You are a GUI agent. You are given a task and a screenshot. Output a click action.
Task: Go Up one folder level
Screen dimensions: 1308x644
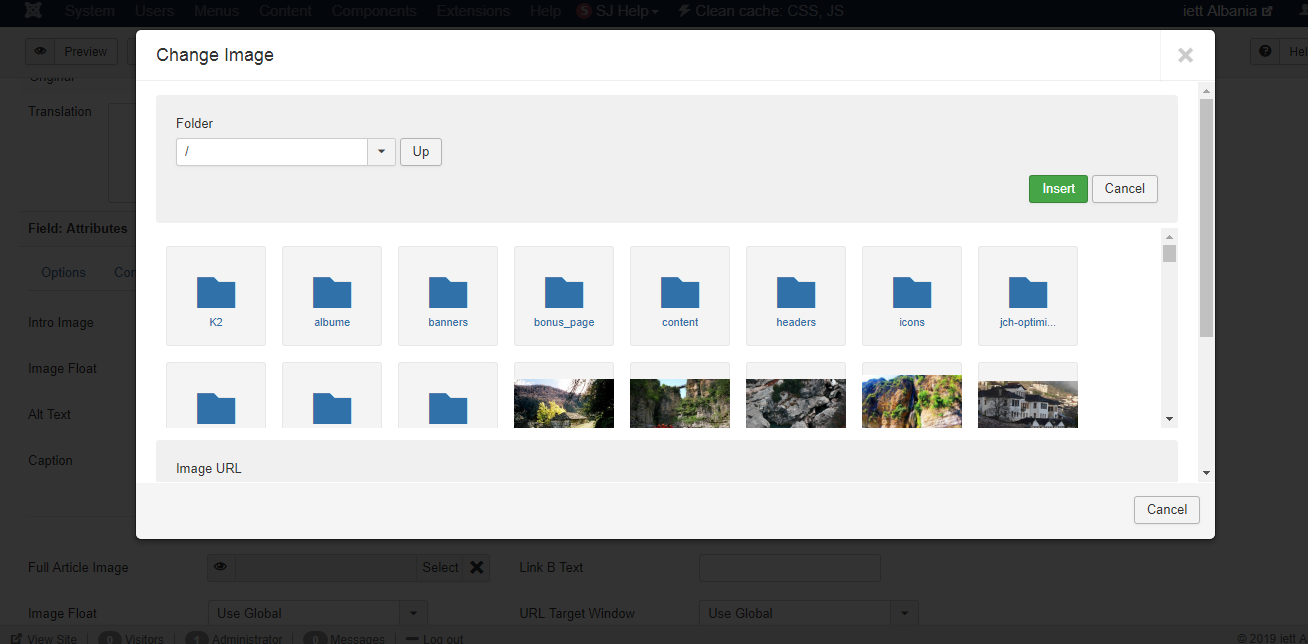pyautogui.click(x=421, y=152)
